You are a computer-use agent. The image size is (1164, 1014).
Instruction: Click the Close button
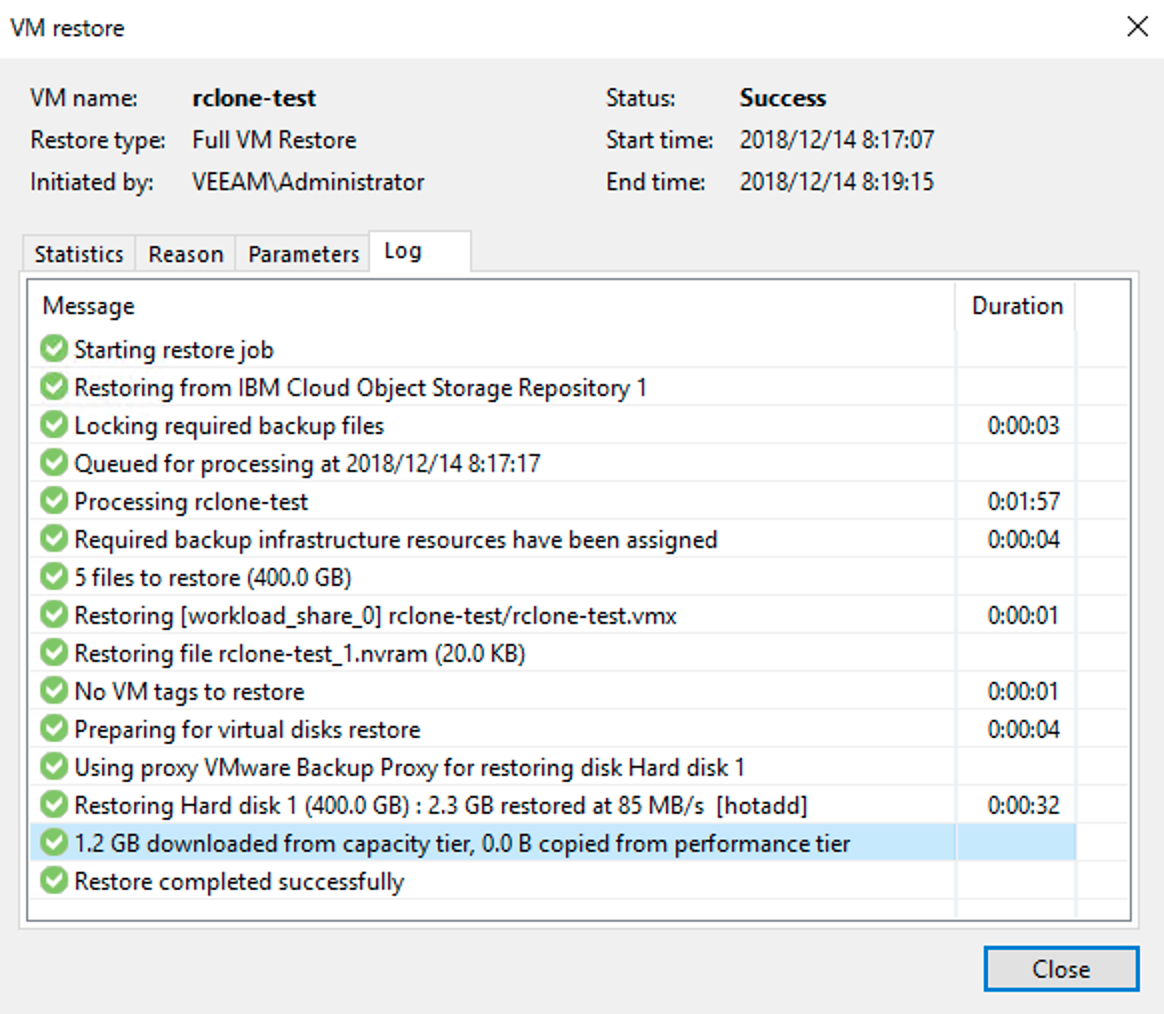click(x=1061, y=969)
